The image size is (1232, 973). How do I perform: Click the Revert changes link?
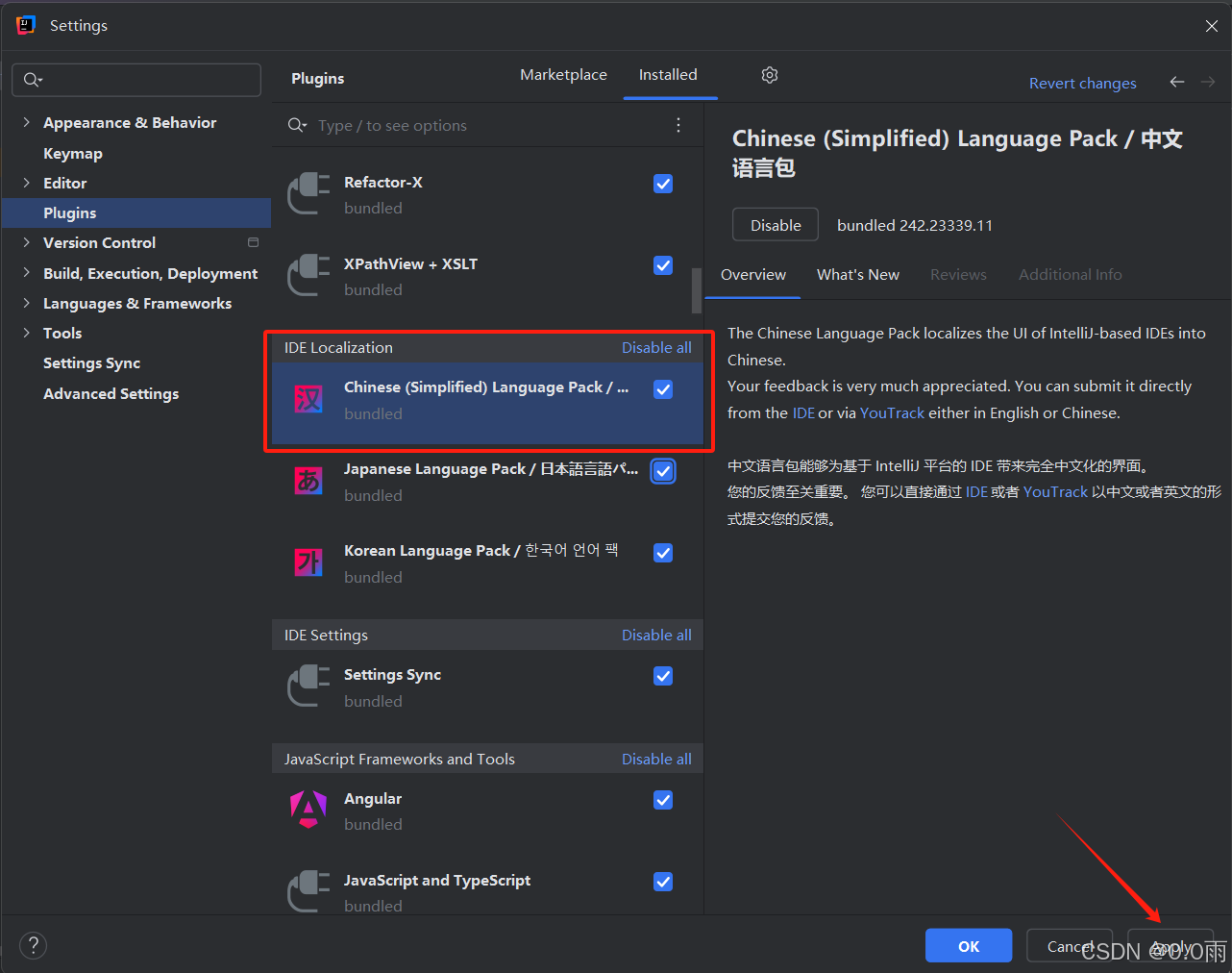point(1082,84)
